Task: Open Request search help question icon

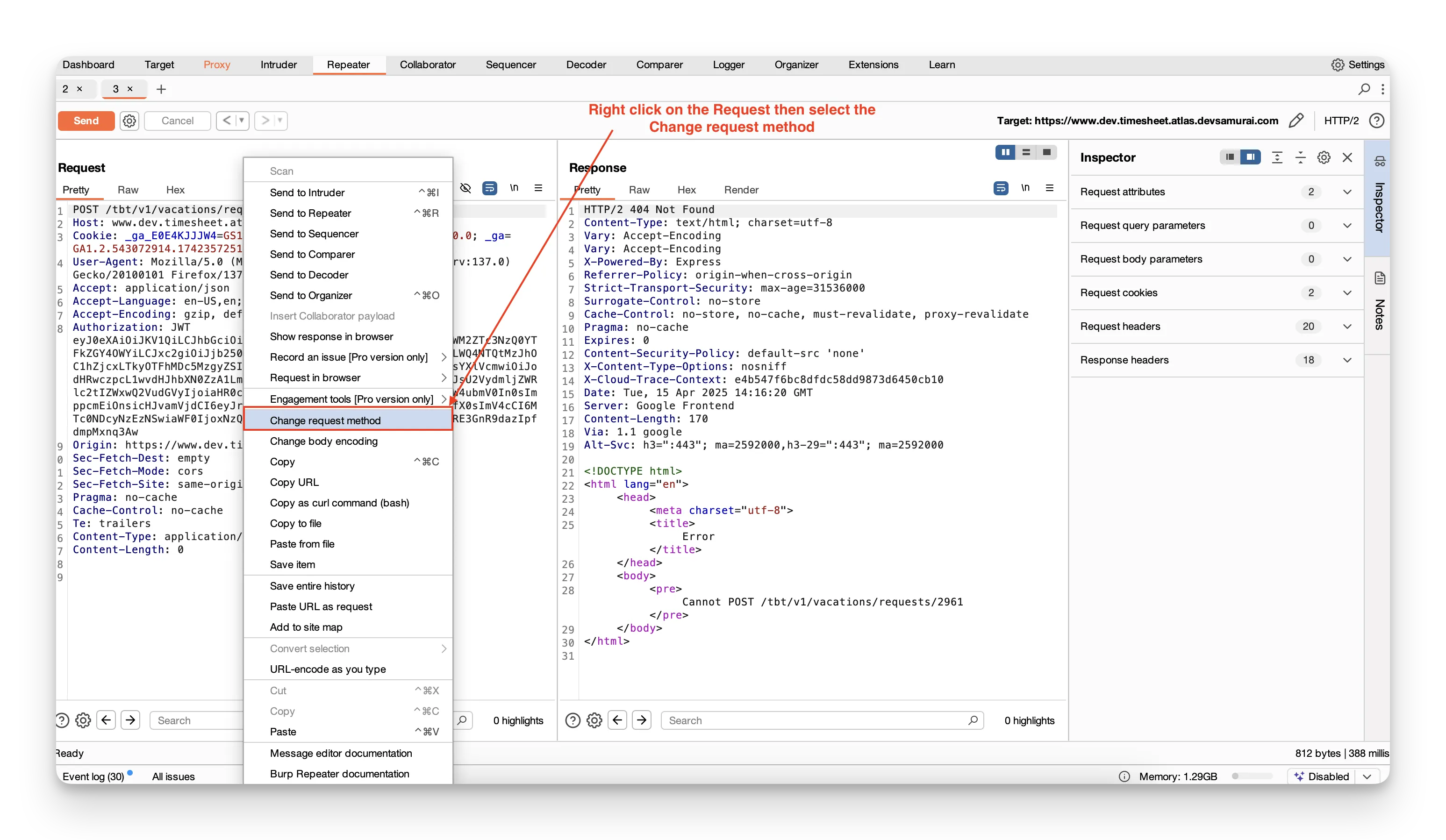Action: pyautogui.click(x=63, y=721)
